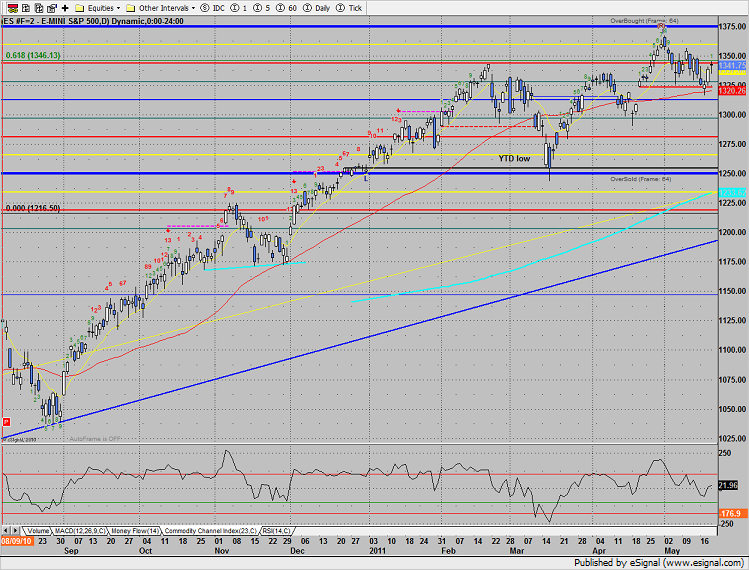Screen dimensions: 749x570
Task: Click the OverBought (Frame: 64) label
Action: click(644, 21)
